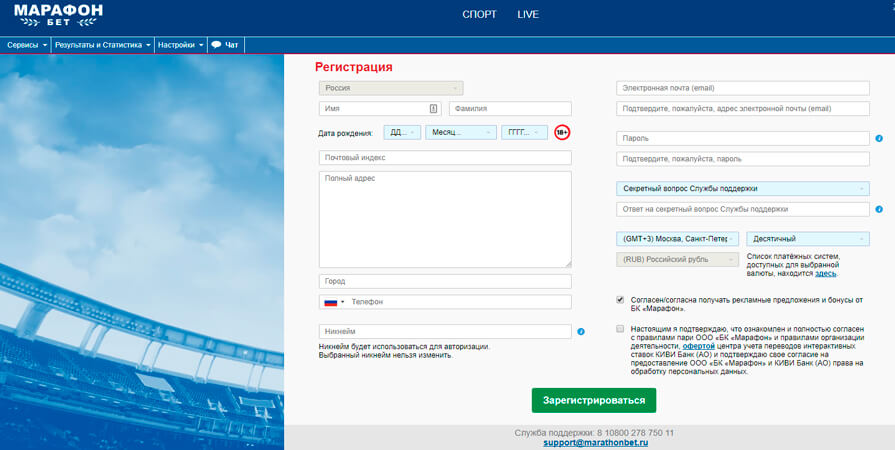
Task: Go to the СПОРТ section
Action: 479,15
